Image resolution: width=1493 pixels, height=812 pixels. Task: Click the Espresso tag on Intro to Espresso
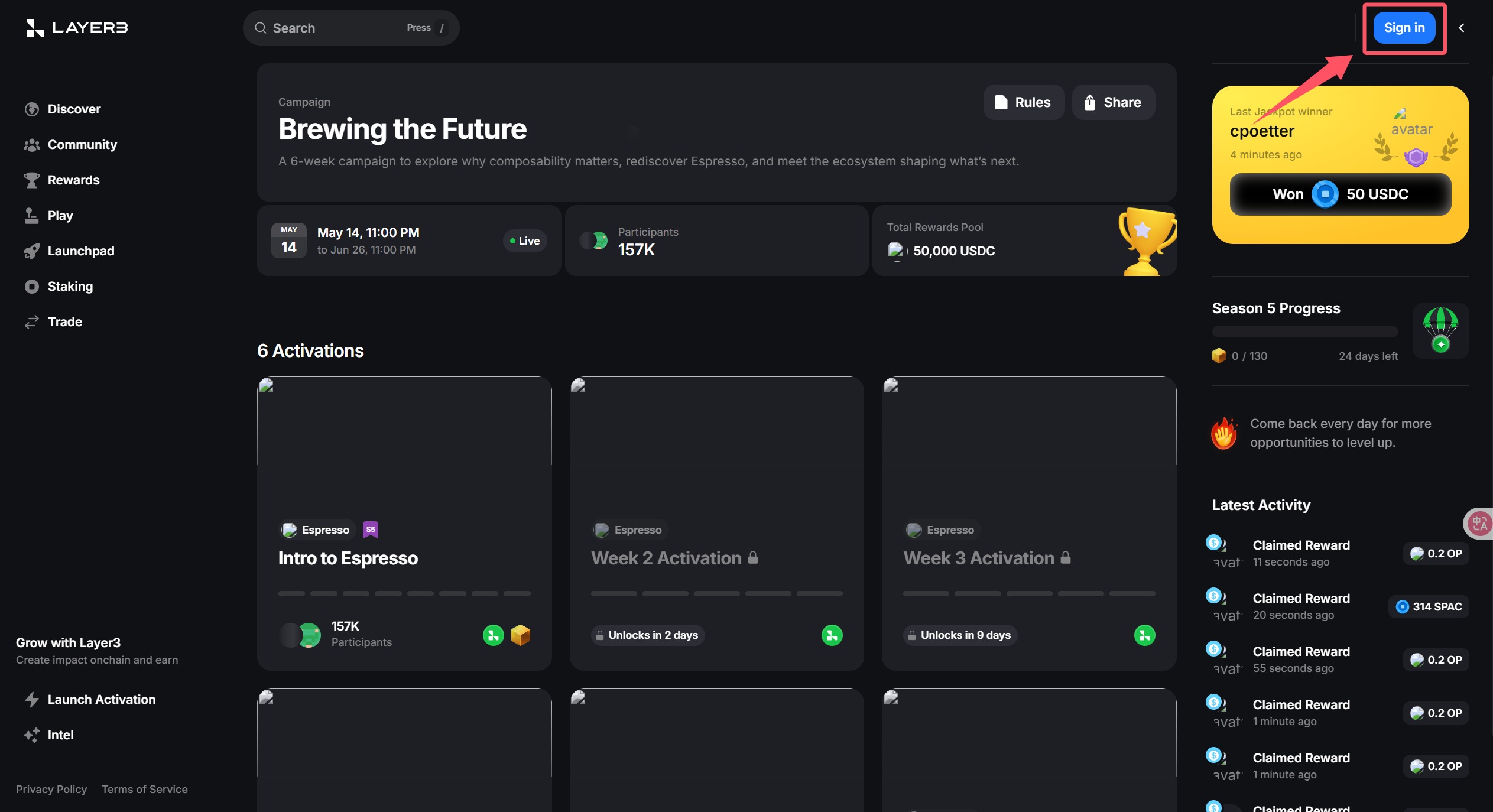[x=317, y=530]
